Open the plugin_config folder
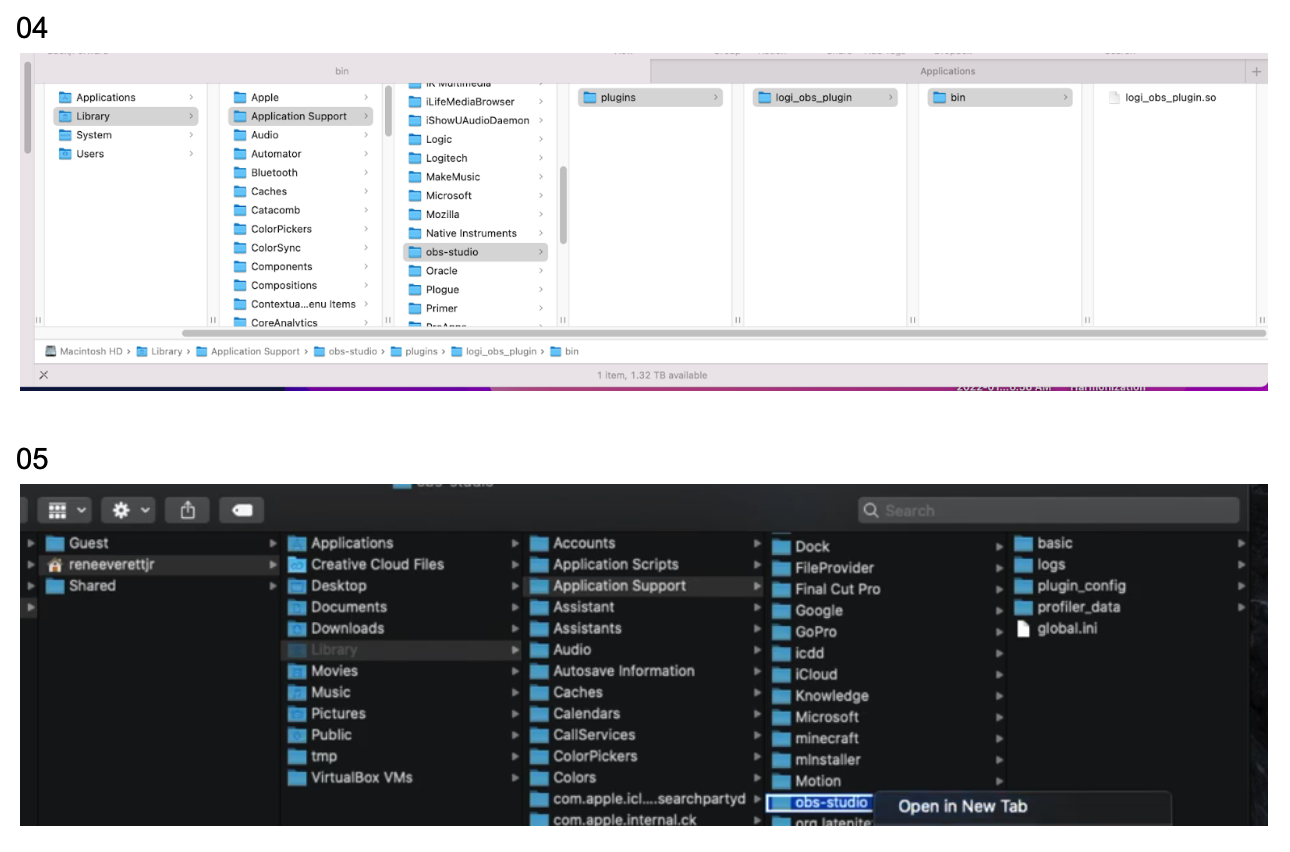 coord(1128,586)
